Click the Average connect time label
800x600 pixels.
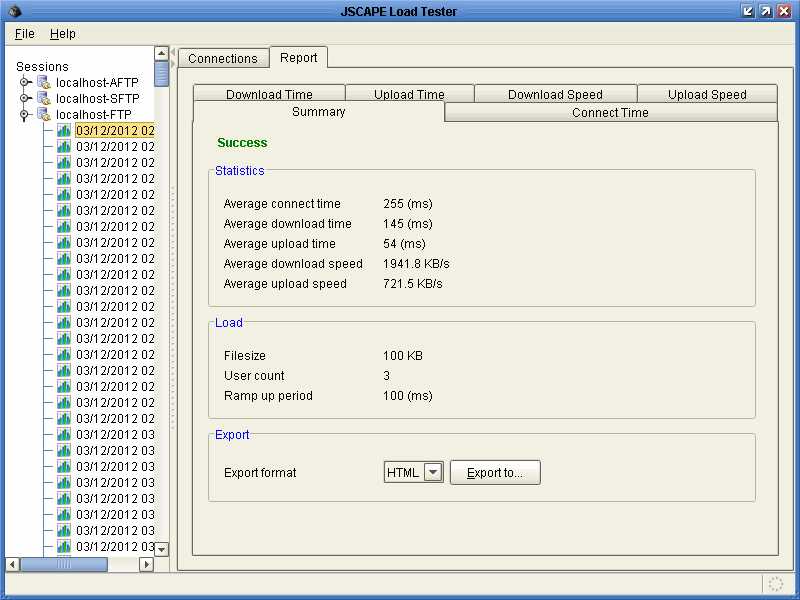282,204
